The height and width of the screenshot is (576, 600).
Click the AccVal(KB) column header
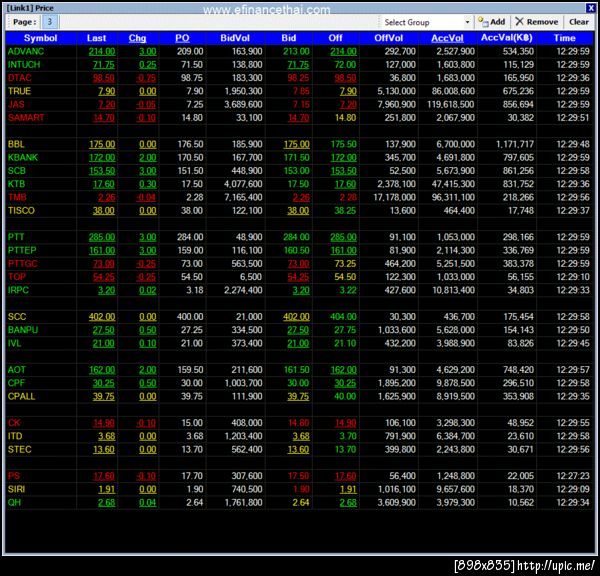[507, 38]
